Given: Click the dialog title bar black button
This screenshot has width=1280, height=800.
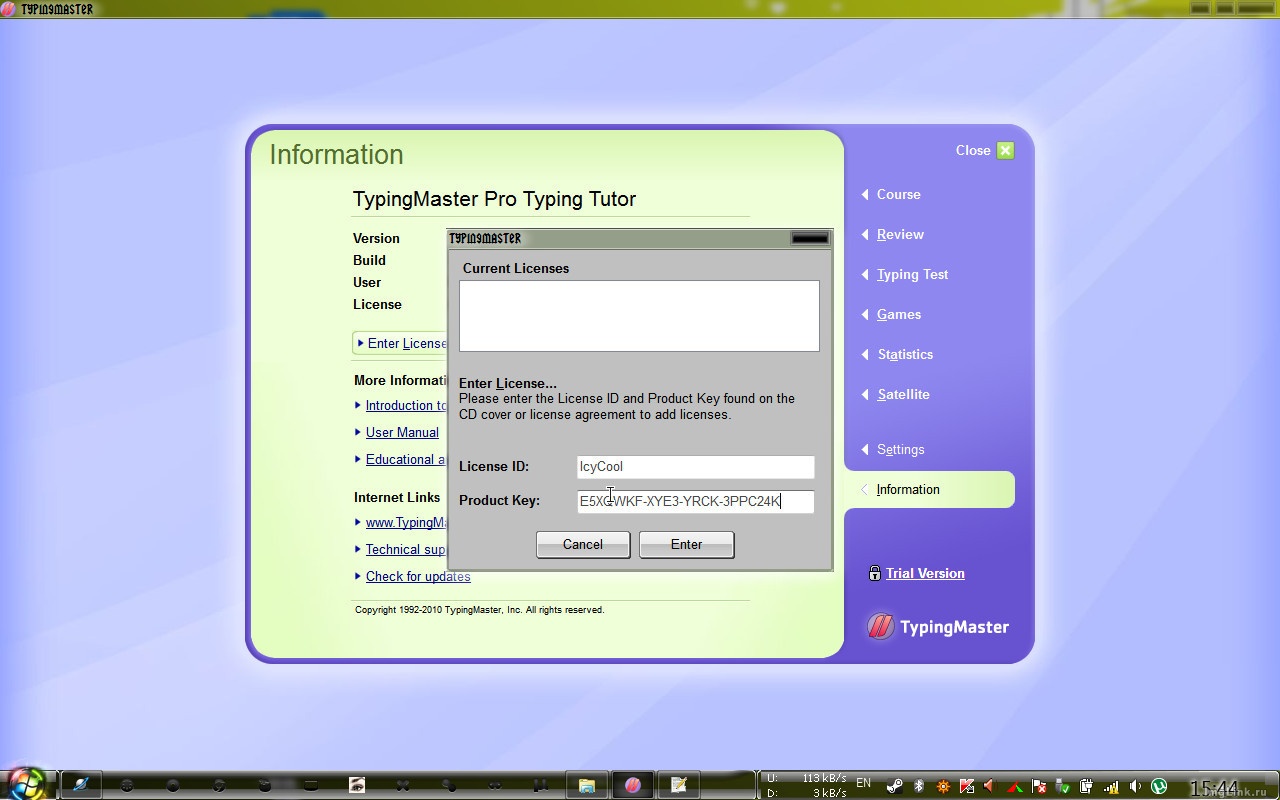Looking at the screenshot, I should click(810, 238).
